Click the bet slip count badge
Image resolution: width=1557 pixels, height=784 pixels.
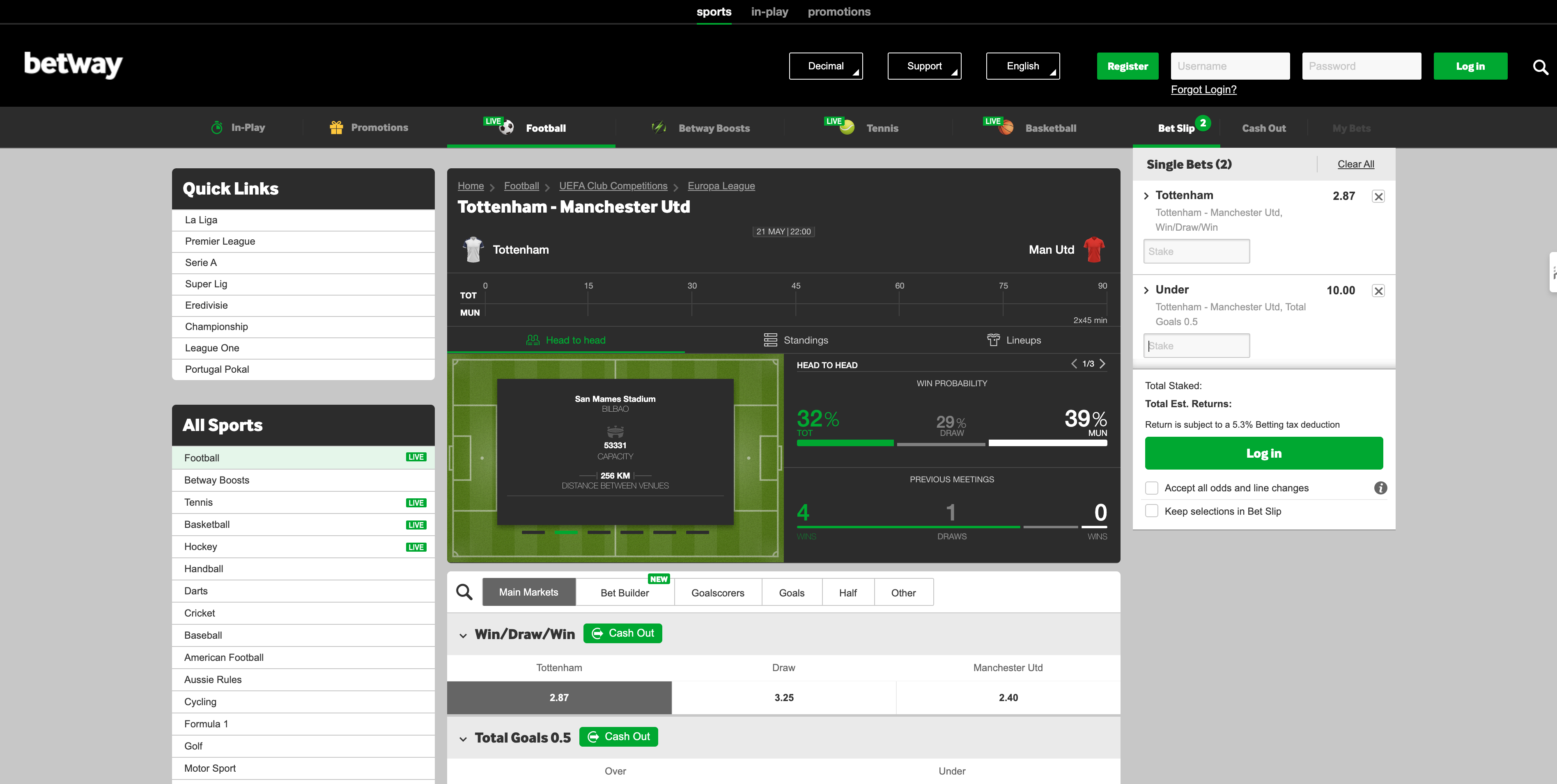click(1203, 123)
